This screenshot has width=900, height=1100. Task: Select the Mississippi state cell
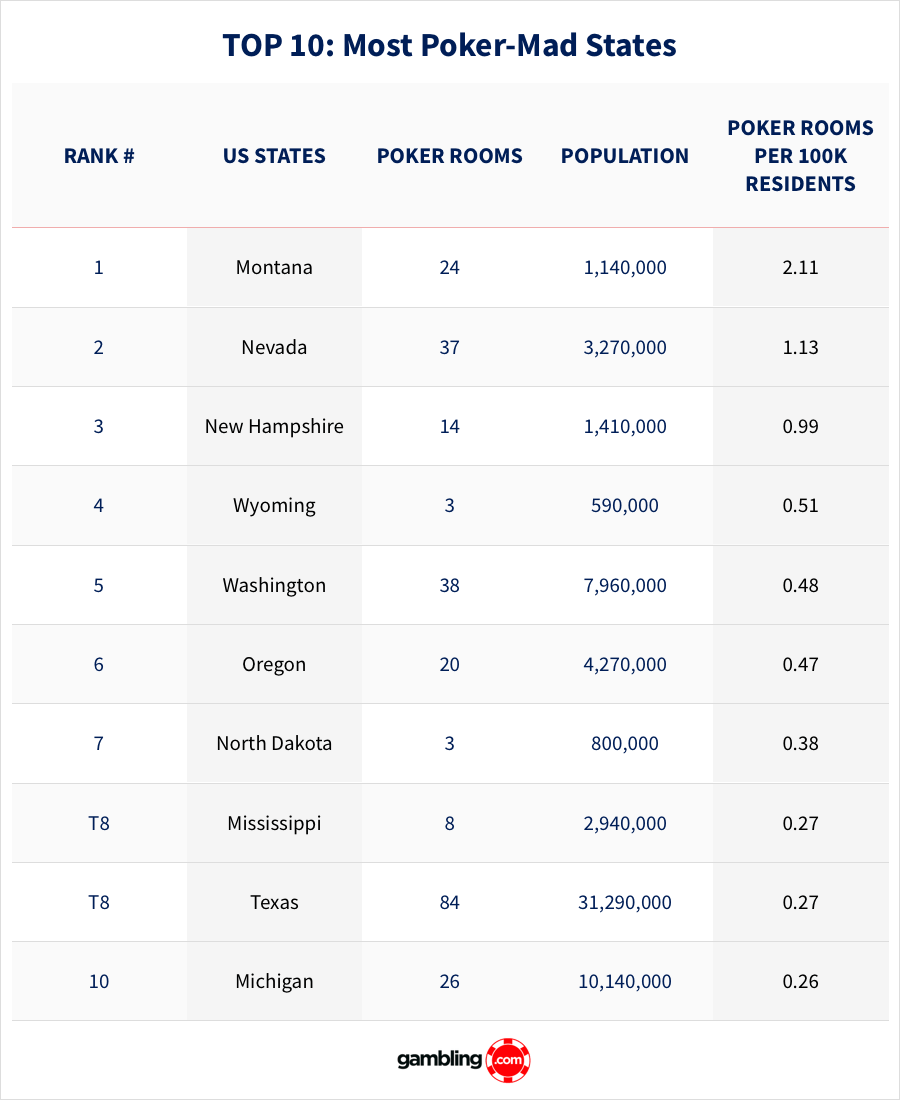(274, 823)
